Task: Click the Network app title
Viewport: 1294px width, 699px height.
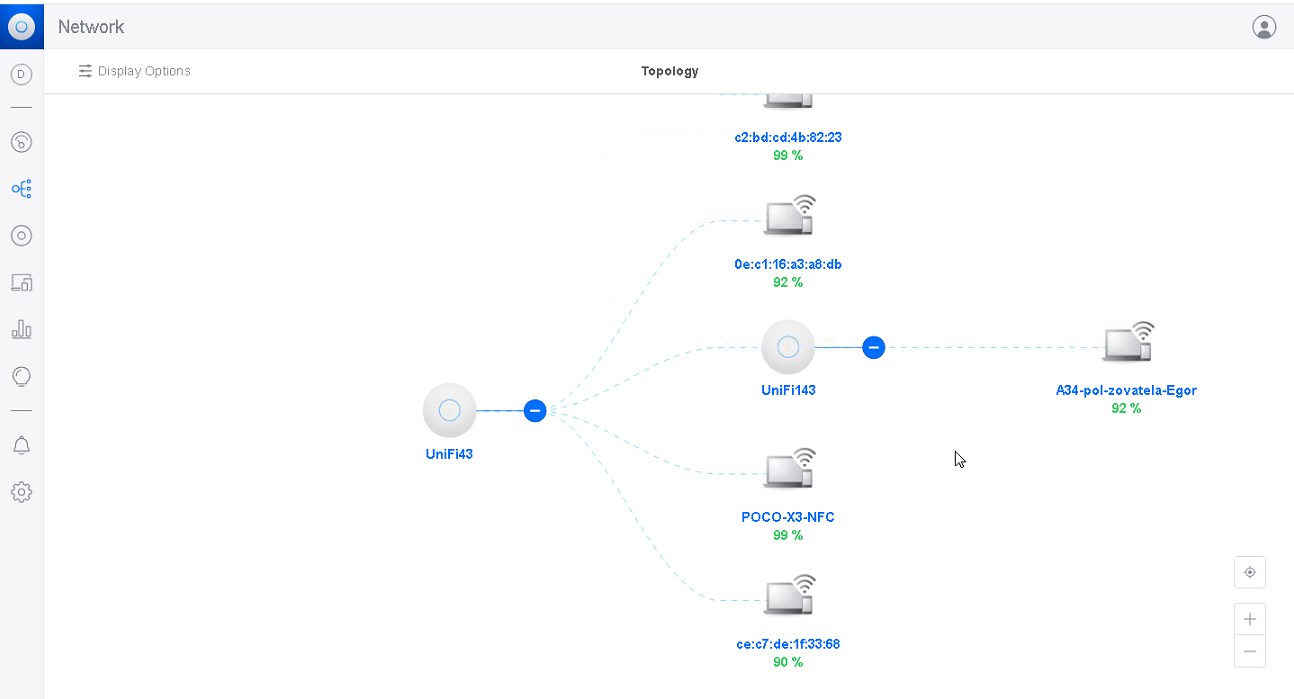Action: [x=91, y=27]
